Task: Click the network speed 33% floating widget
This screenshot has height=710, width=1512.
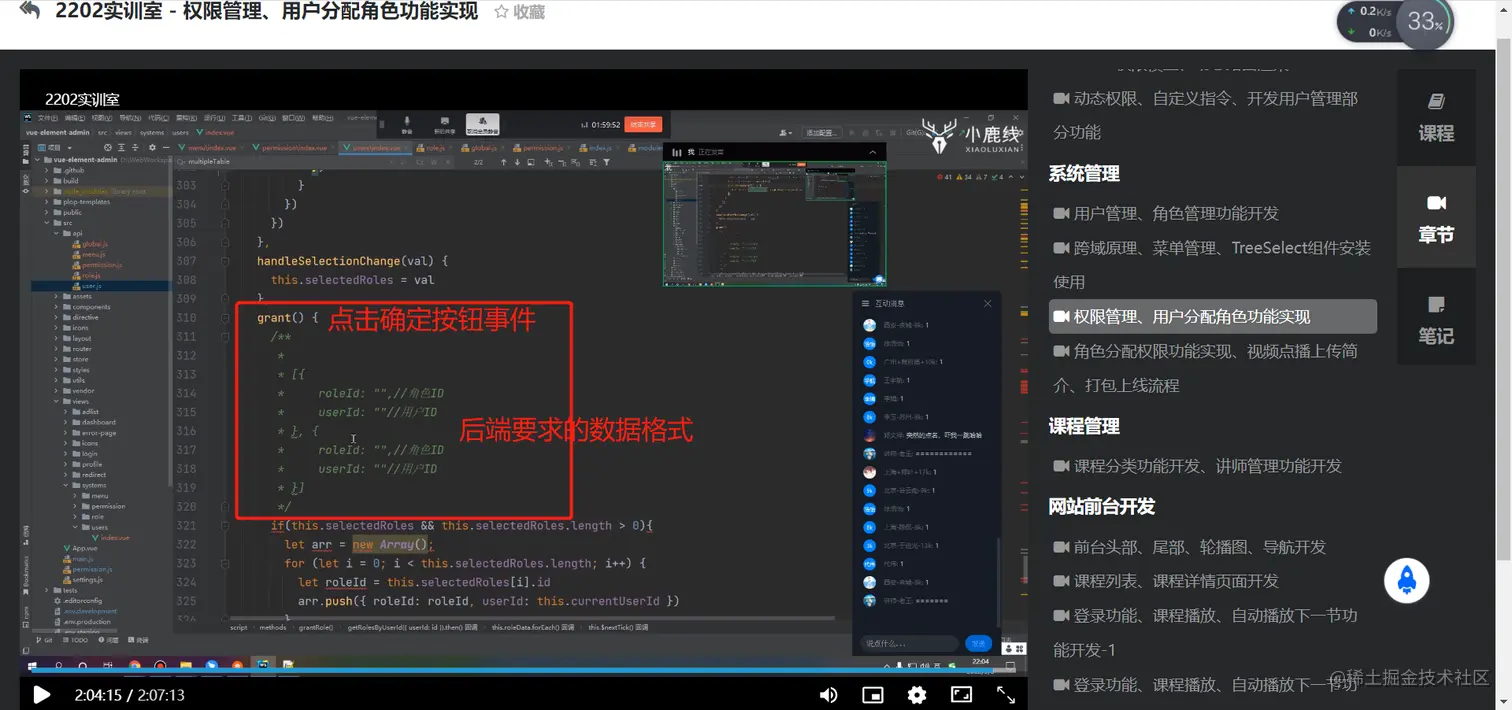Action: click(1396, 21)
